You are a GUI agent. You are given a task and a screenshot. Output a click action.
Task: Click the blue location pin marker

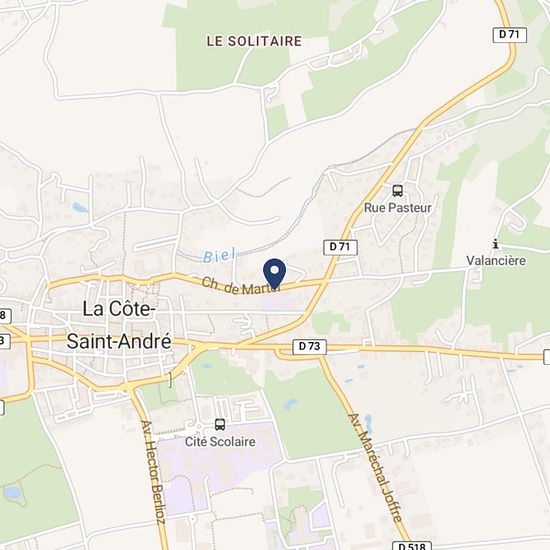coord(275,274)
